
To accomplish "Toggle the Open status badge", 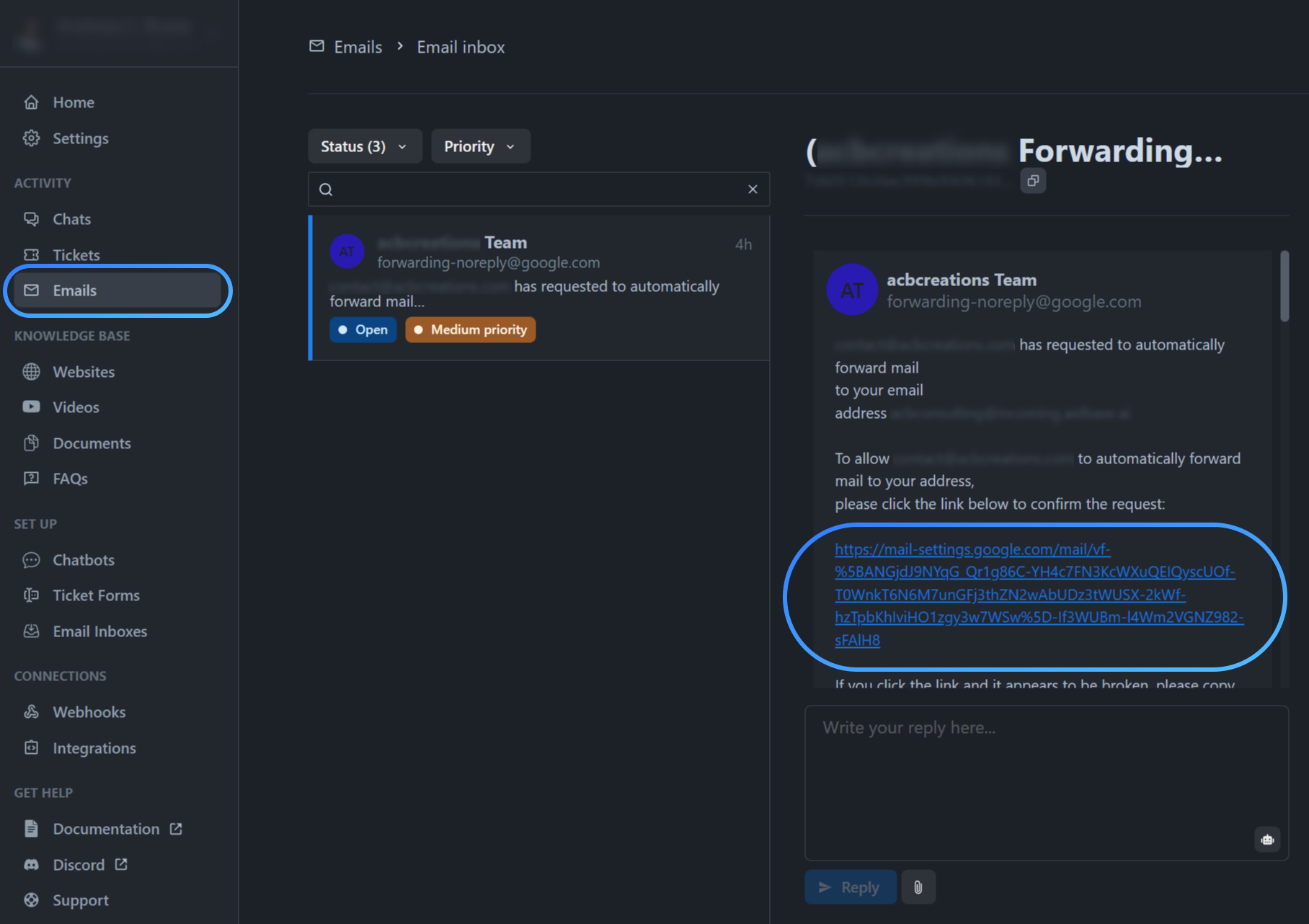I will click(x=363, y=329).
